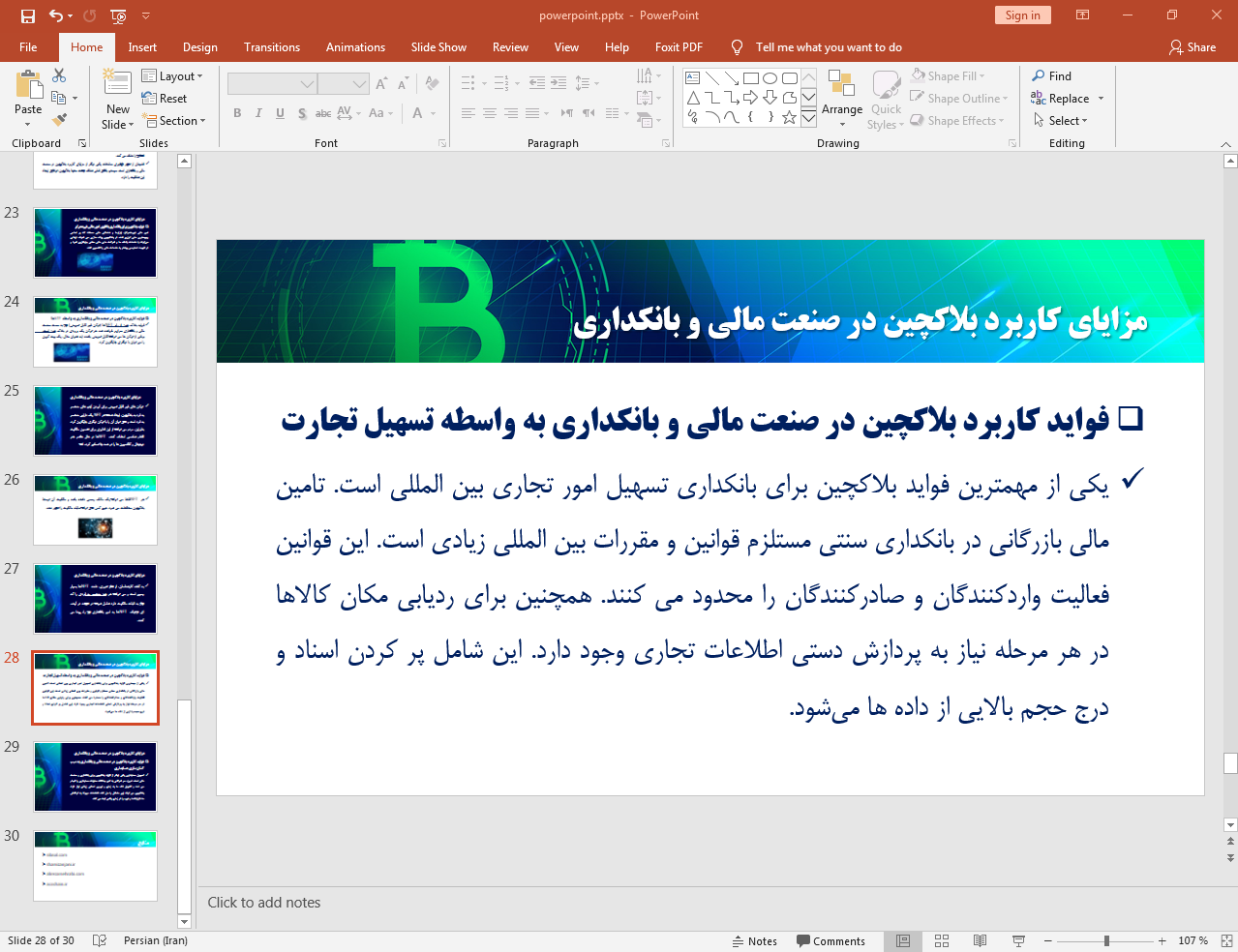Switch to the Animations tab
The width and height of the screenshot is (1238, 952).
coord(355,46)
